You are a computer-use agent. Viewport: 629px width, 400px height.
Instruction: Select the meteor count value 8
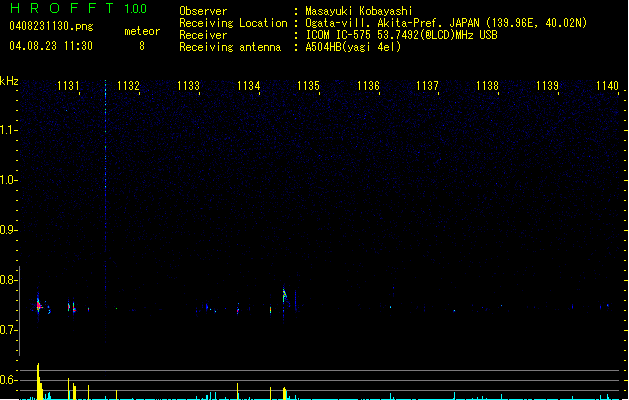pyautogui.click(x=142, y=46)
